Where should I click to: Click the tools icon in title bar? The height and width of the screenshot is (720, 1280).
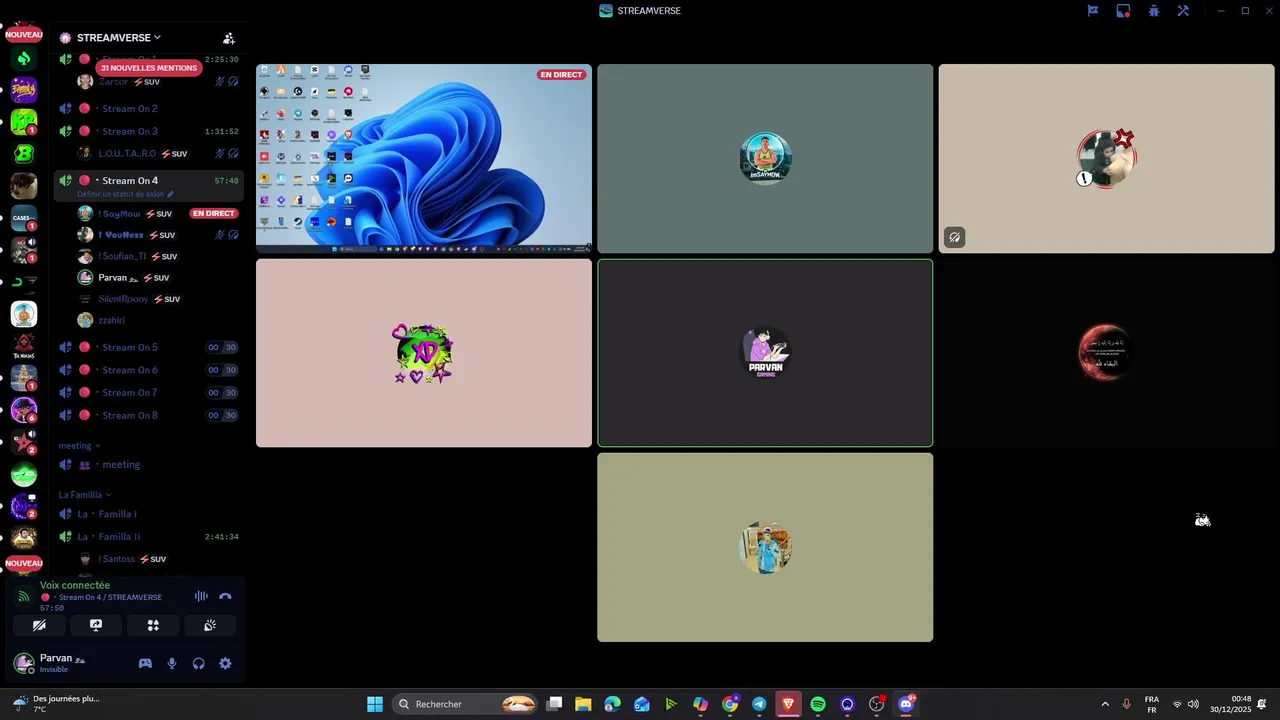(x=1183, y=11)
